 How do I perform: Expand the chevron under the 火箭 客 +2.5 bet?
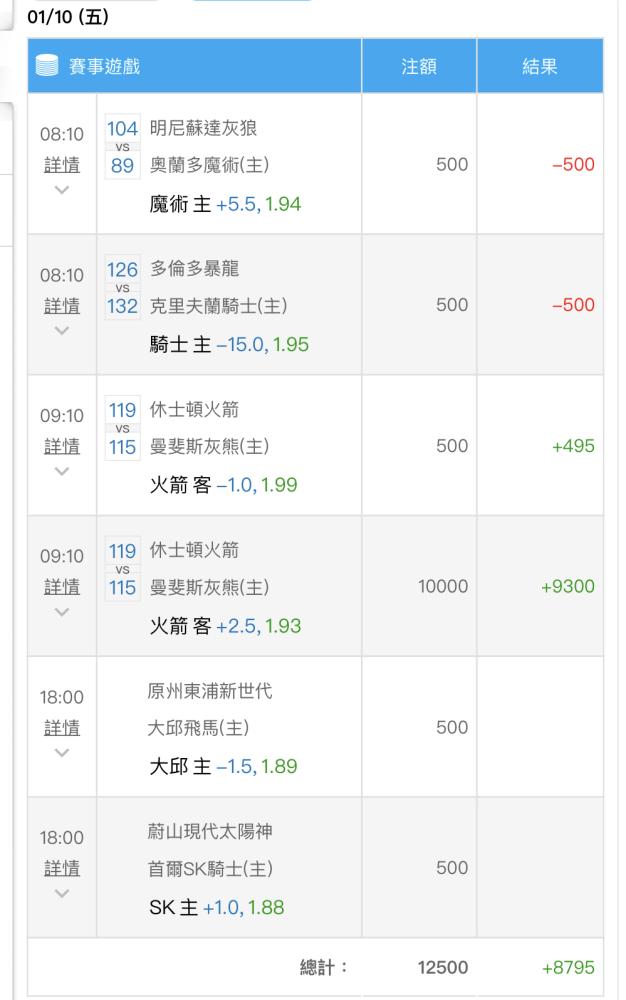(x=62, y=612)
